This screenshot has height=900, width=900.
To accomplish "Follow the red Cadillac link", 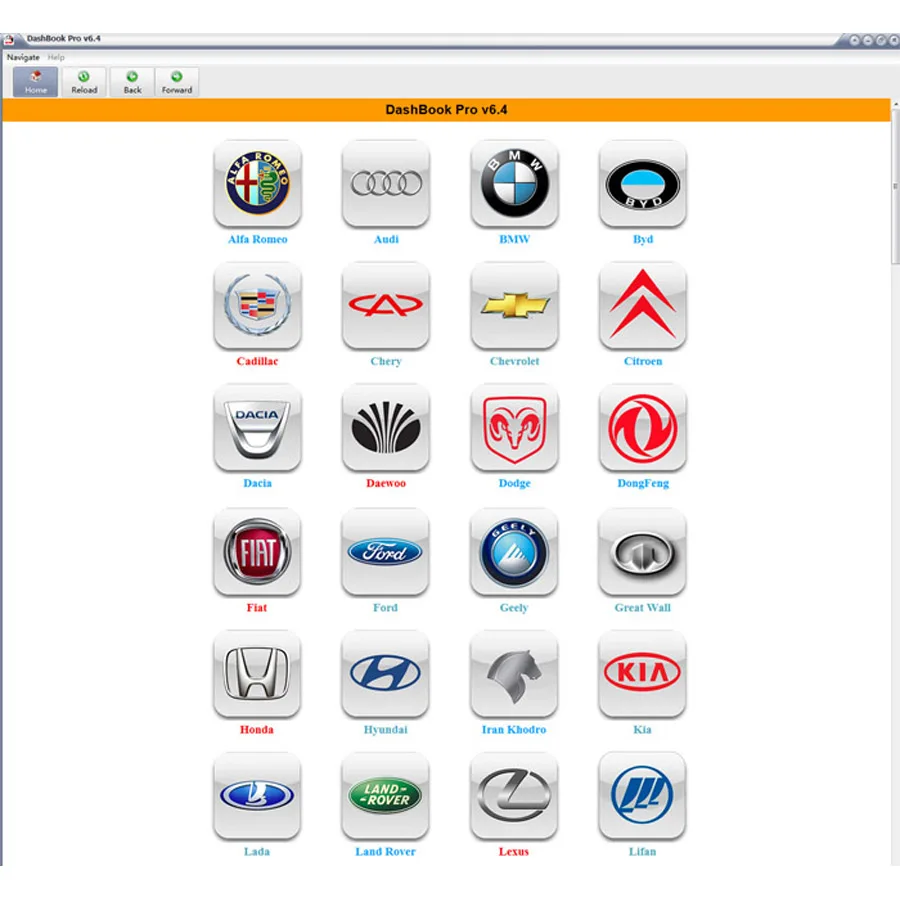I will click(x=257, y=361).
